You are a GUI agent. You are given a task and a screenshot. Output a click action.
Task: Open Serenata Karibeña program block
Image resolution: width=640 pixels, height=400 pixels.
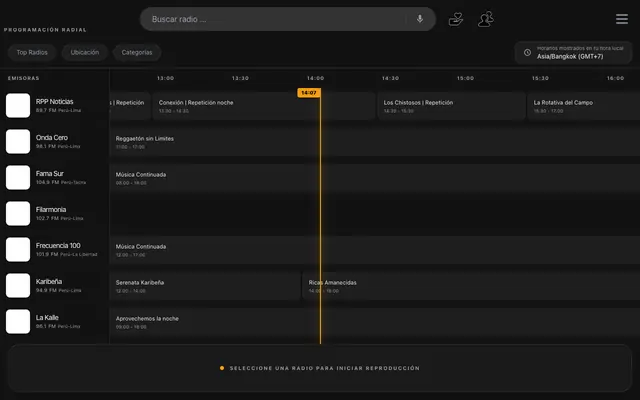pyautogui.click(x=205, y=286)
